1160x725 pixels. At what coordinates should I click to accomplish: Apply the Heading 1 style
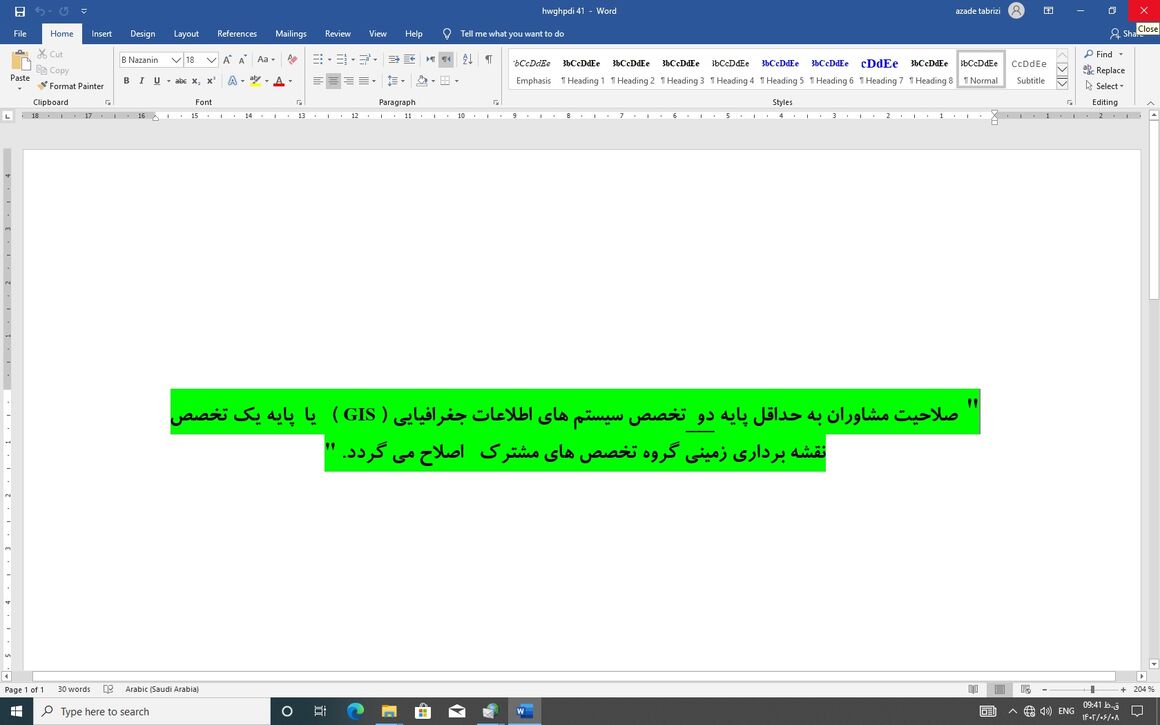[x=581, y=70]
